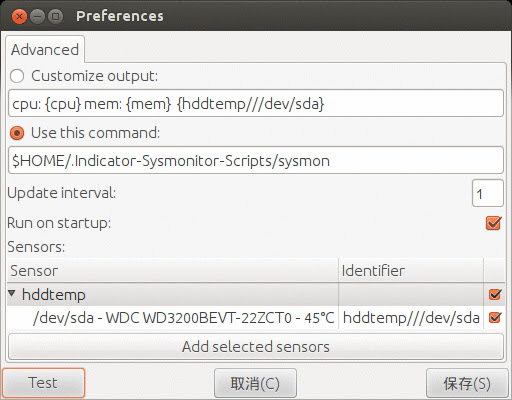Toggle the Run on startup checkbox
The height and width of the screenshot is (400, 512).
[493, 223]
